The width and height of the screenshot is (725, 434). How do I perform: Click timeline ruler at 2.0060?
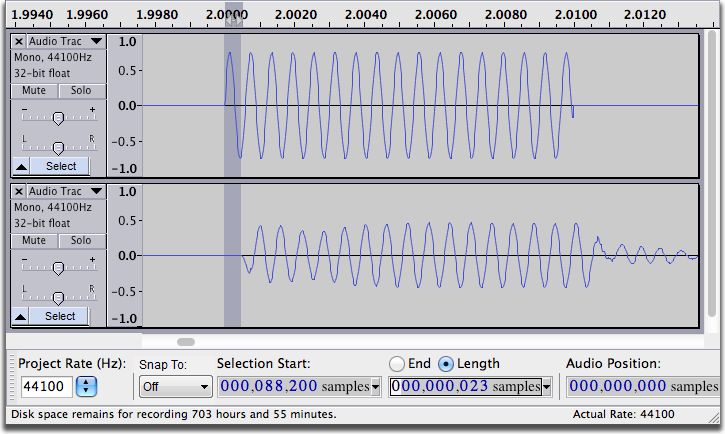pyautogui.click(x=436, y=15)
